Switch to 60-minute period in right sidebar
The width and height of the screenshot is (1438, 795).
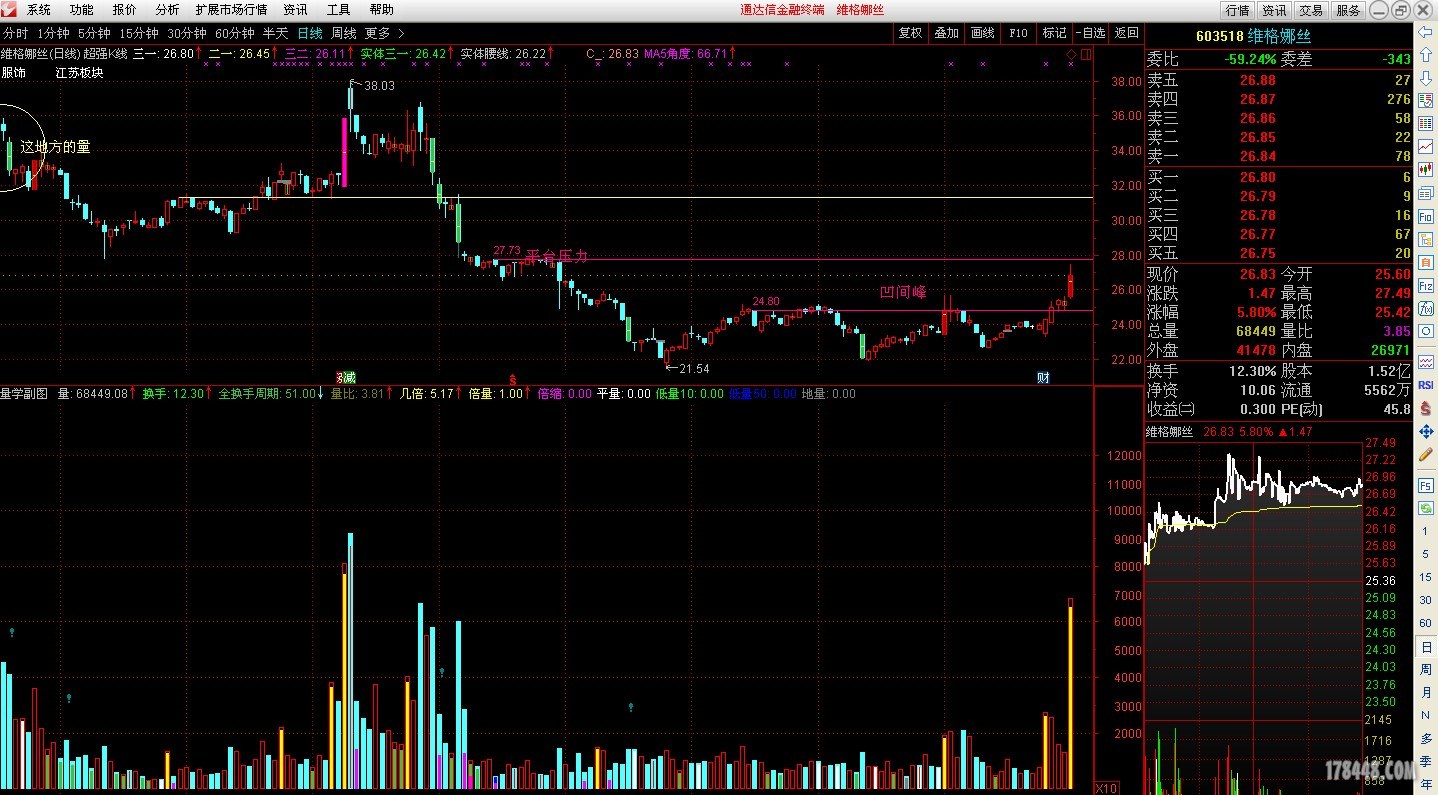pyautogui.click(x=1425, y=622)
